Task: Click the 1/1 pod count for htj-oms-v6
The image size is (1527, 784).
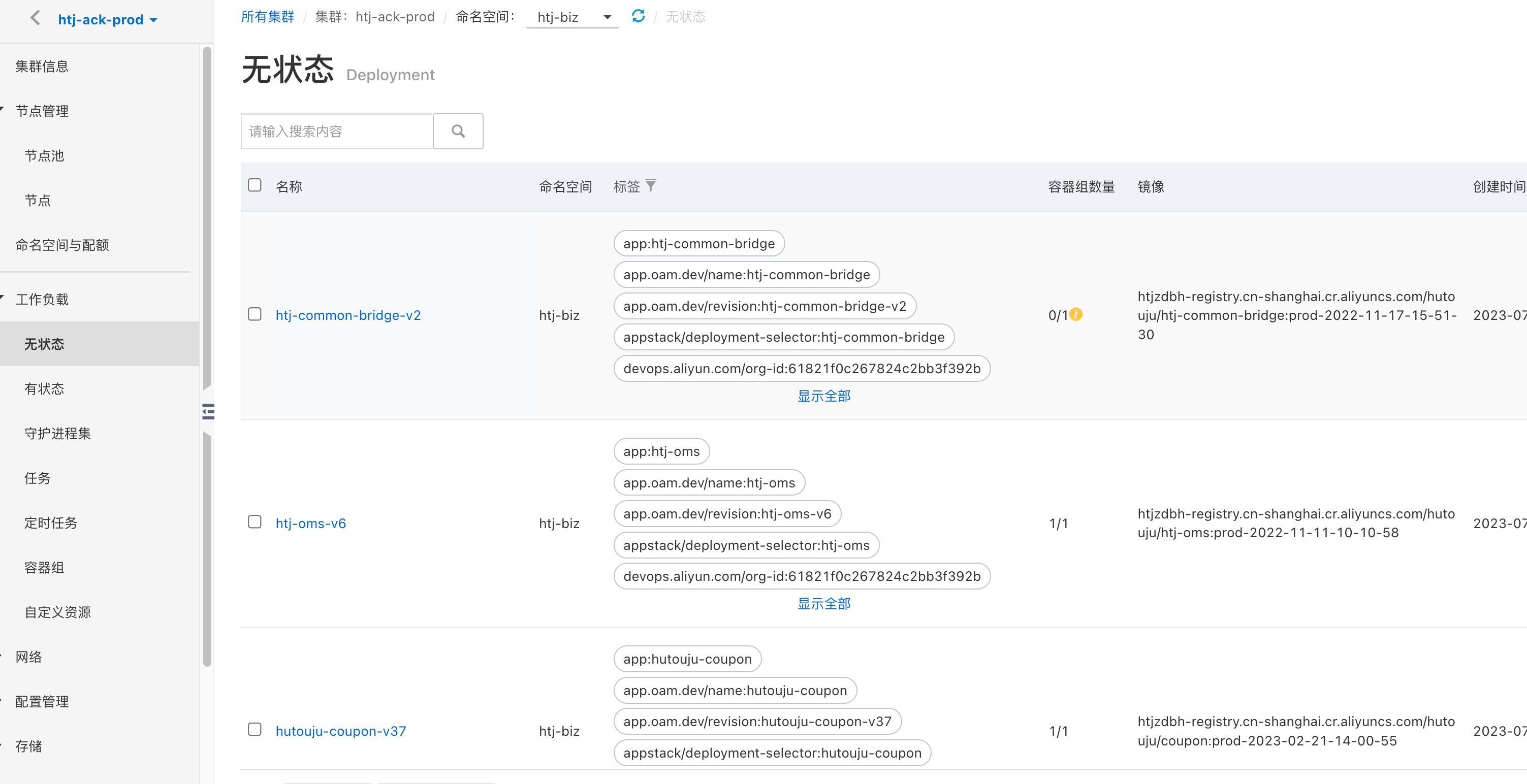Action: [x=1058, y=524]
